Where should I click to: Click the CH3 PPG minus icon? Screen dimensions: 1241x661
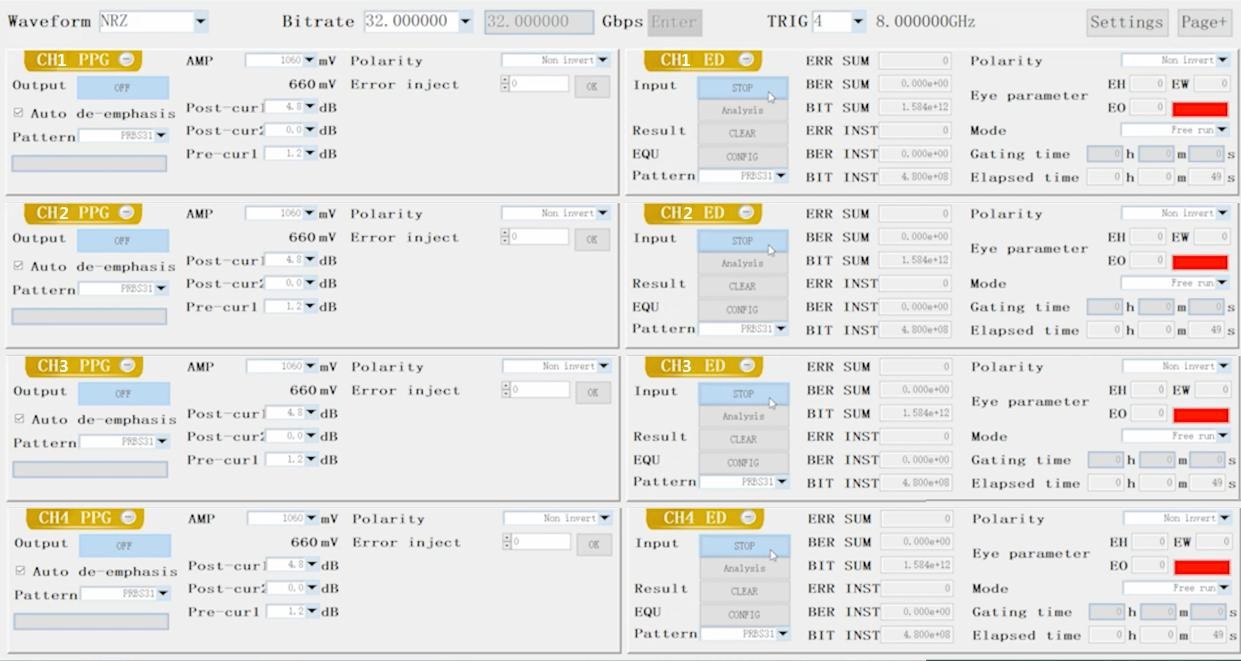point(127,366)
